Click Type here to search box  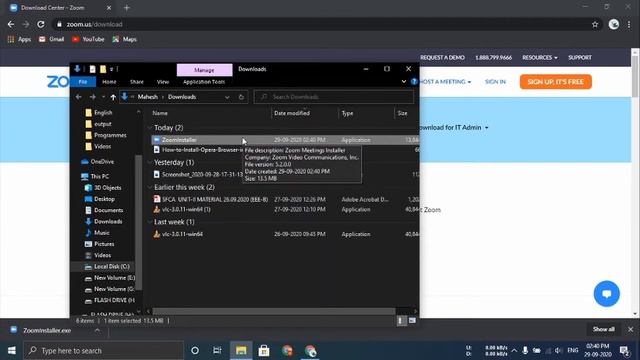[103, 351]
